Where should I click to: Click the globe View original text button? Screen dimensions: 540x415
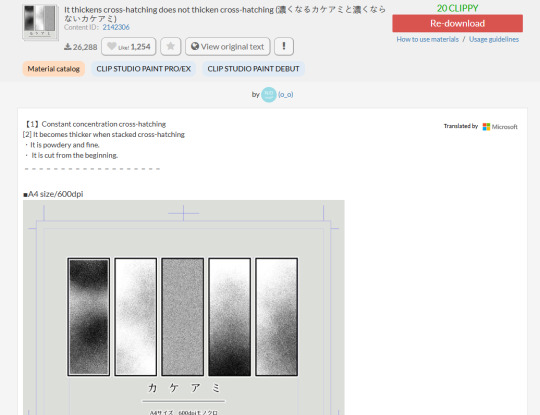click(x=228, y=46)
